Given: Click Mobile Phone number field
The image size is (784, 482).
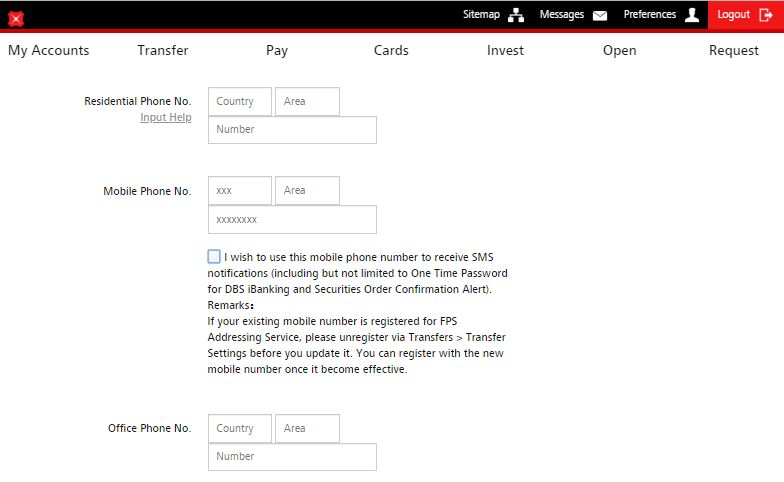Looking at the screenshot, I should pyautogui.click(x=292, y=220).
